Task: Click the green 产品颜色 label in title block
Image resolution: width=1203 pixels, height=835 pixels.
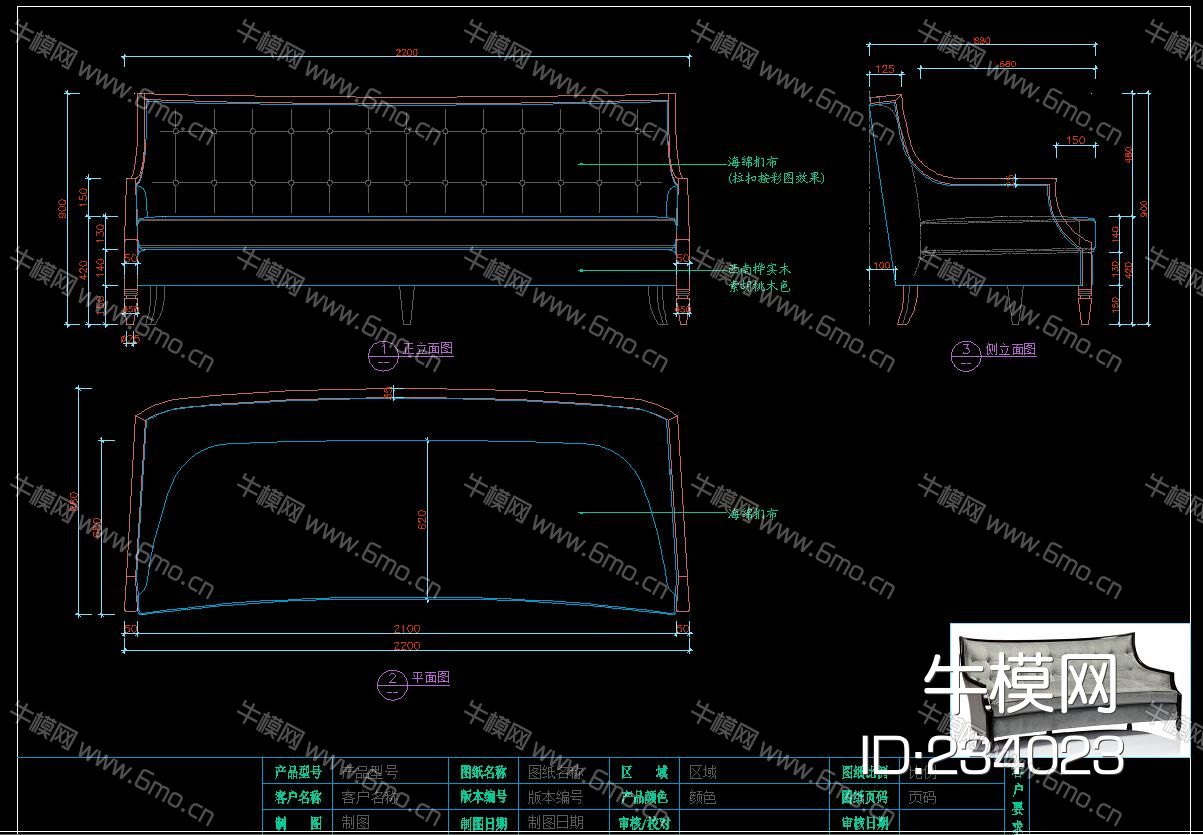Action: click(x=643, y=798)
